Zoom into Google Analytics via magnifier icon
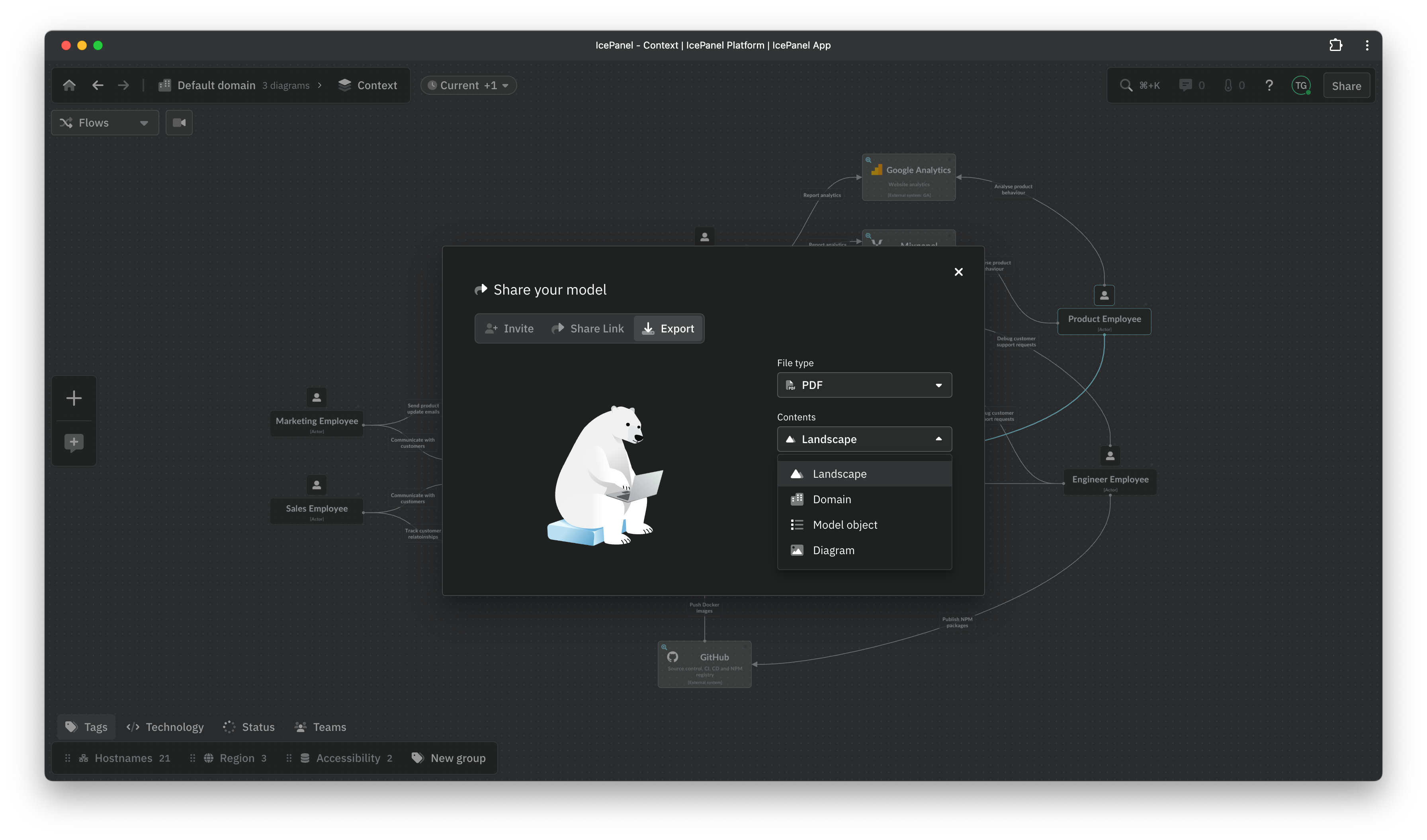 868,160
